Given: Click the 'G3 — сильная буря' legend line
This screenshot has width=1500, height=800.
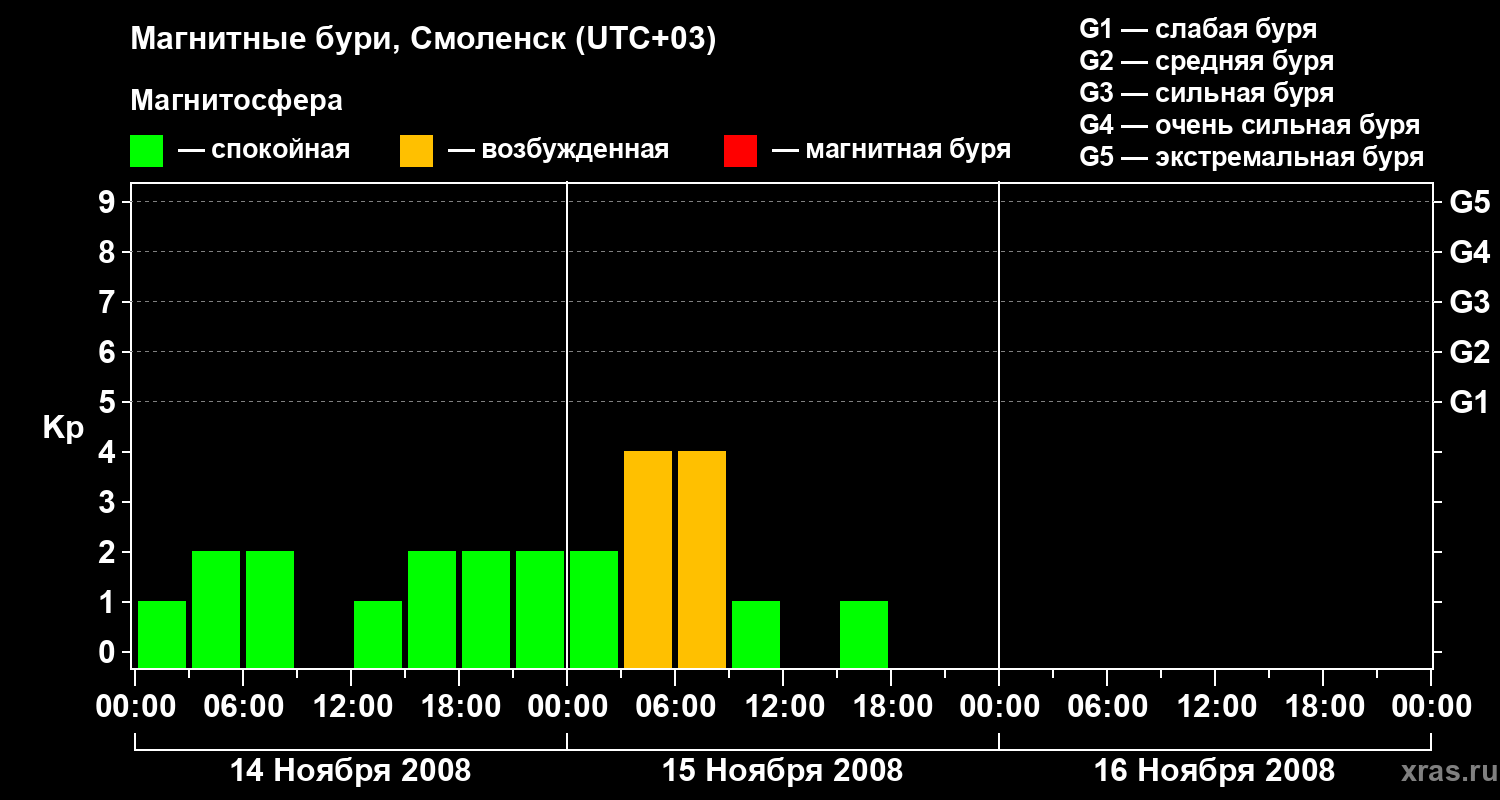Looking at the screenshot, I should pos(1207,93).
